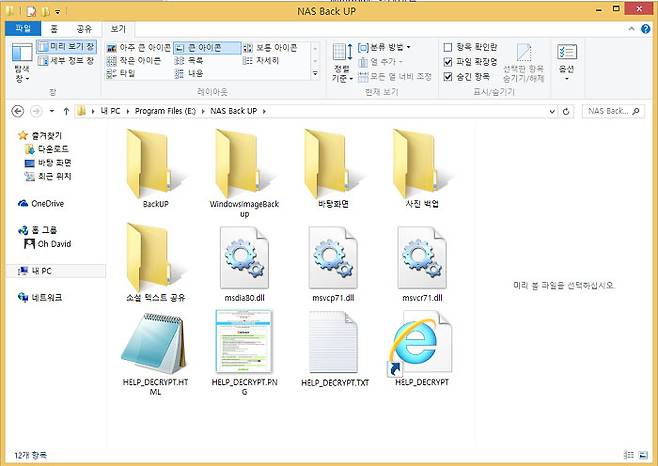This screenshot has width=658, height=466.
Task: Toggle the 미리 보기 창 button
Action: [66, 47]
